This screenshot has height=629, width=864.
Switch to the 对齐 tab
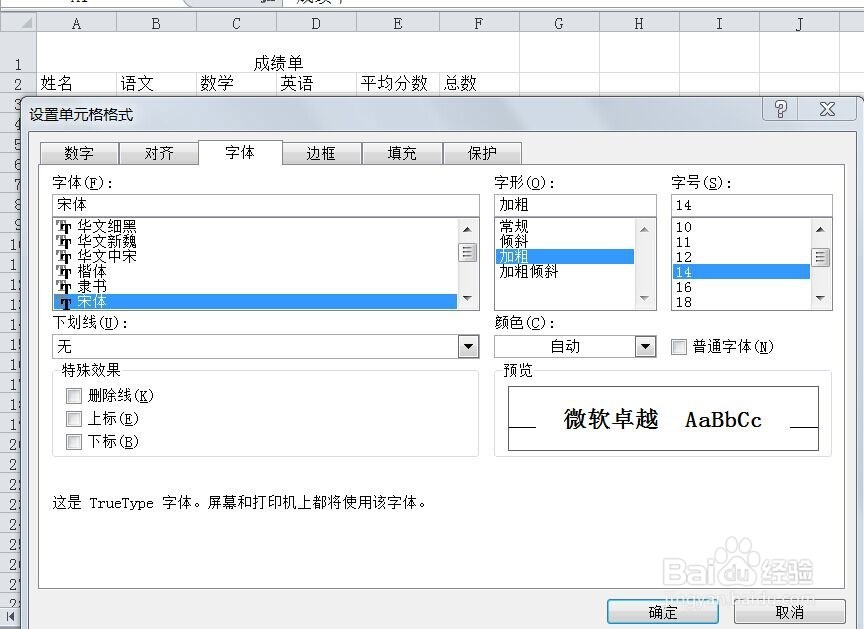(x=159, y=153)
